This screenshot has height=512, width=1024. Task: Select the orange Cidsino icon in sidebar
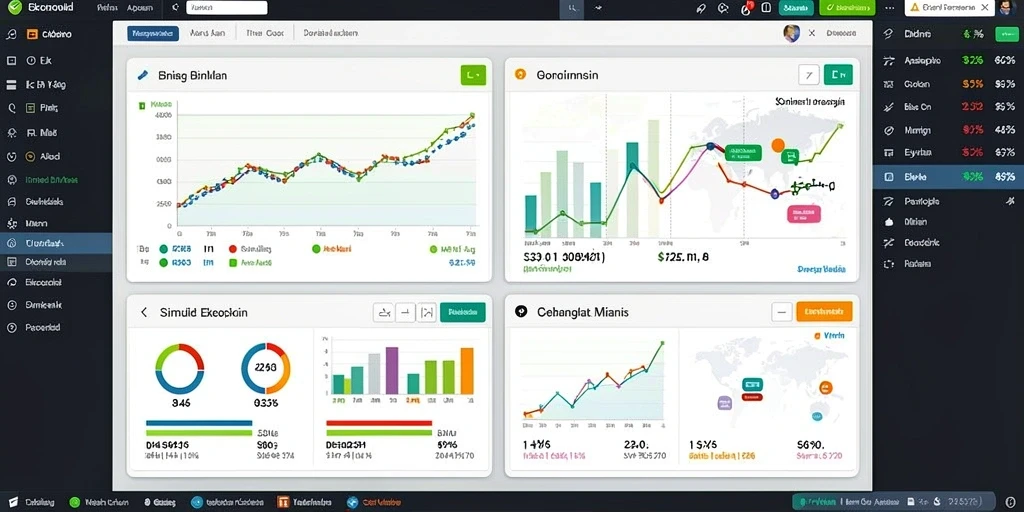31,34
